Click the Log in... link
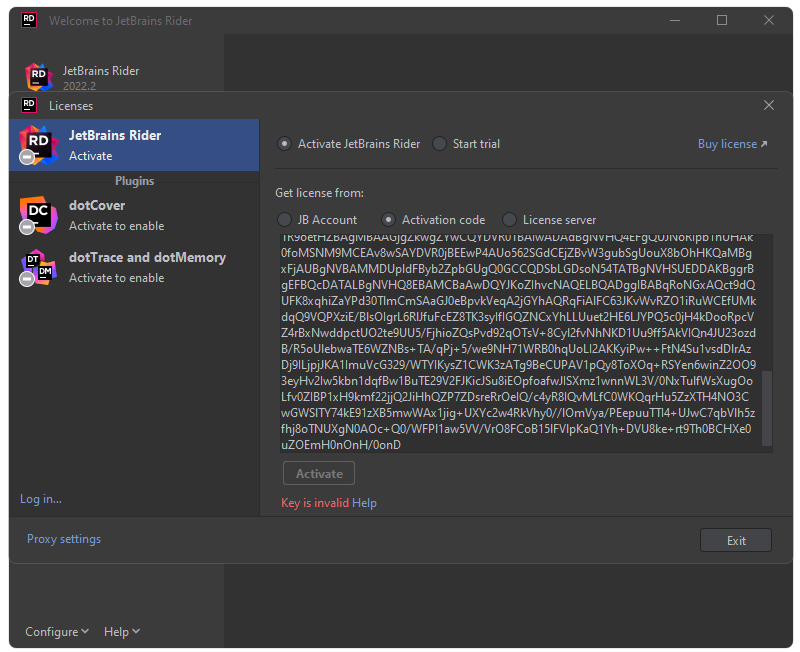The image size is (800, 652). pyautogui.click(x=41, y=499)
